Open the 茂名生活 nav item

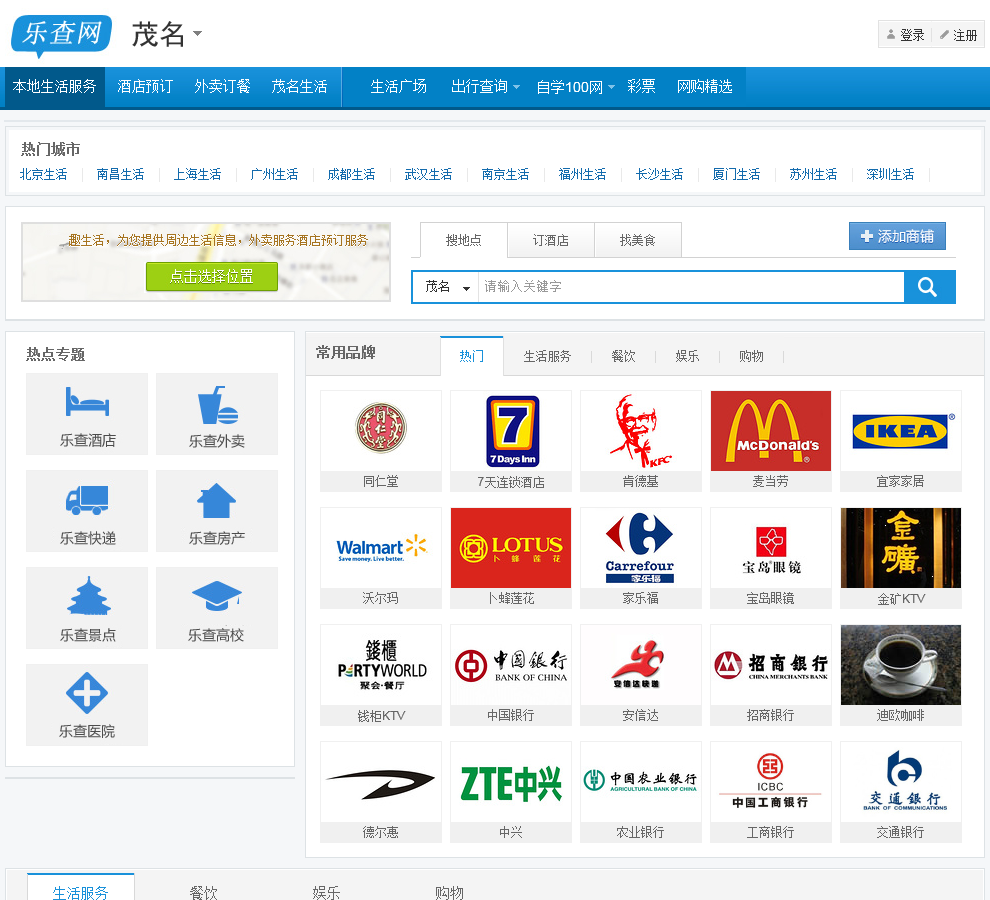pyautogui.click(x=299, y=87)
